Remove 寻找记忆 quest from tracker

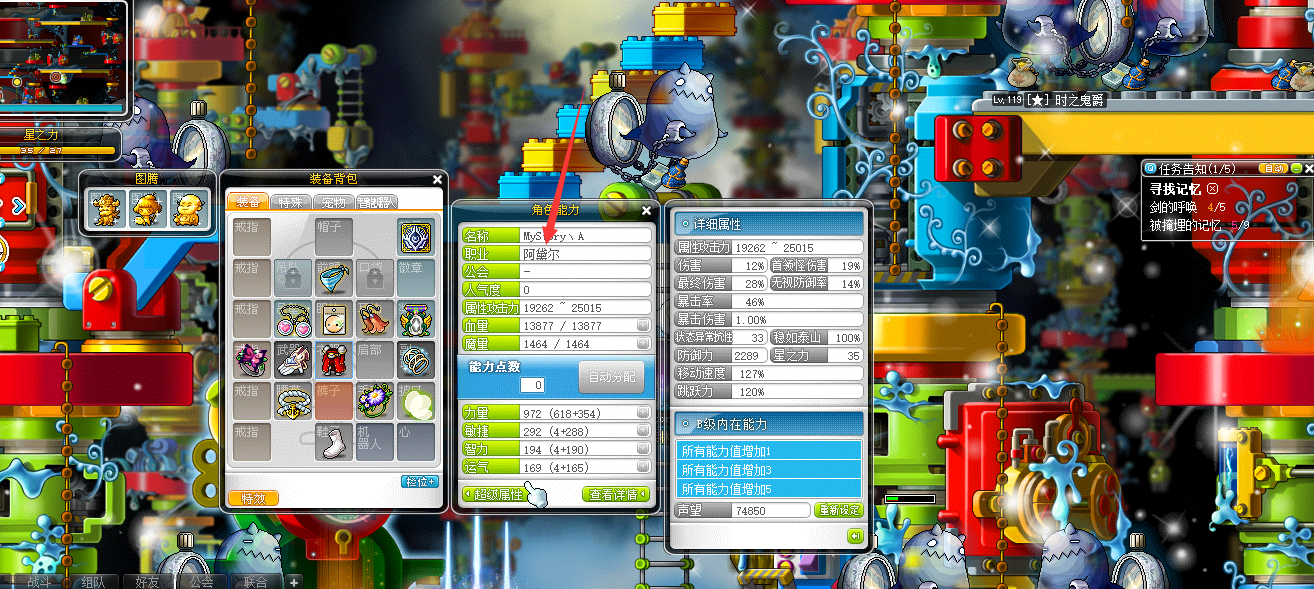pyautogui.click(x=1212, y=188)
